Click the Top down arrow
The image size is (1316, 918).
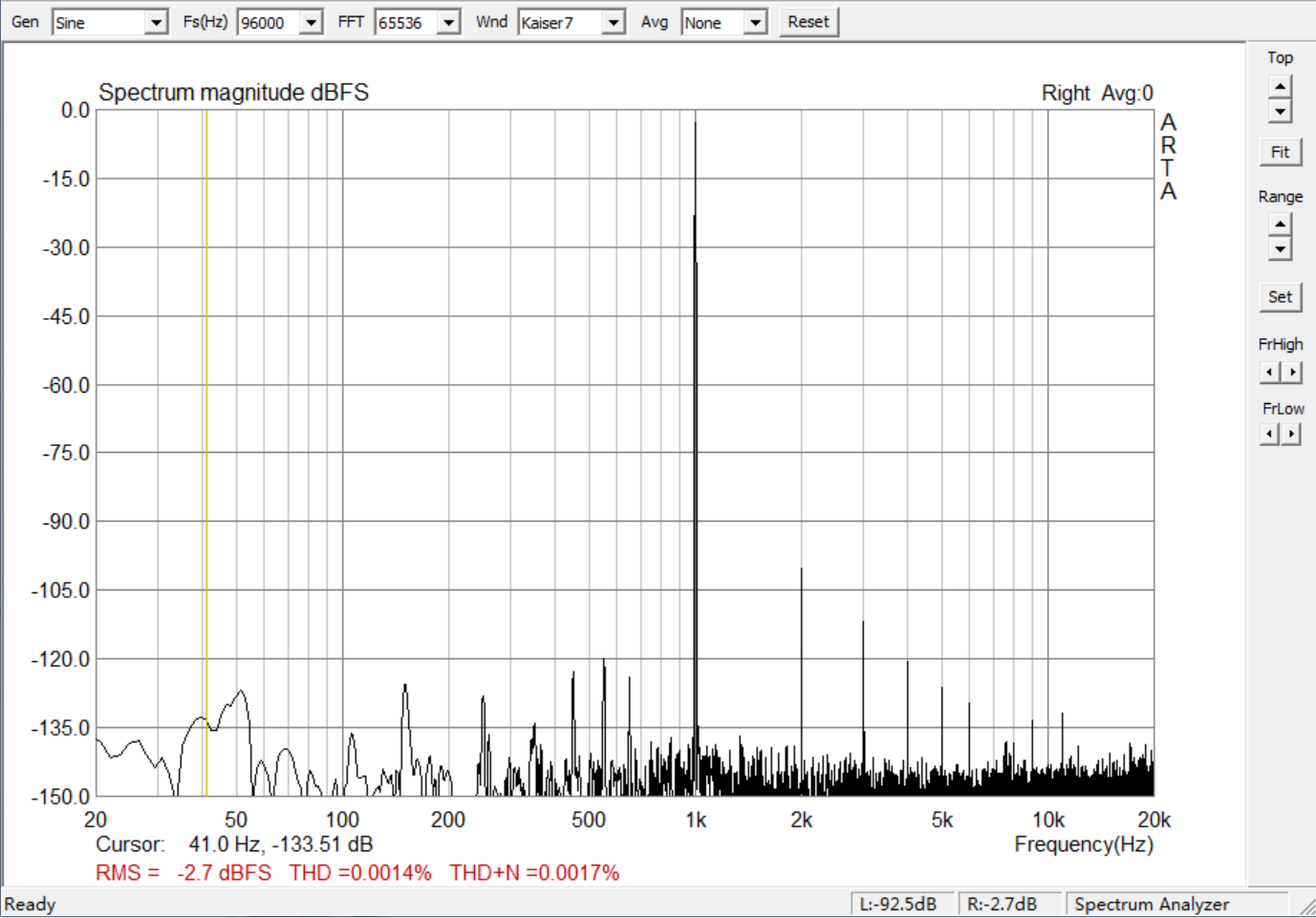pos(1280,112)
